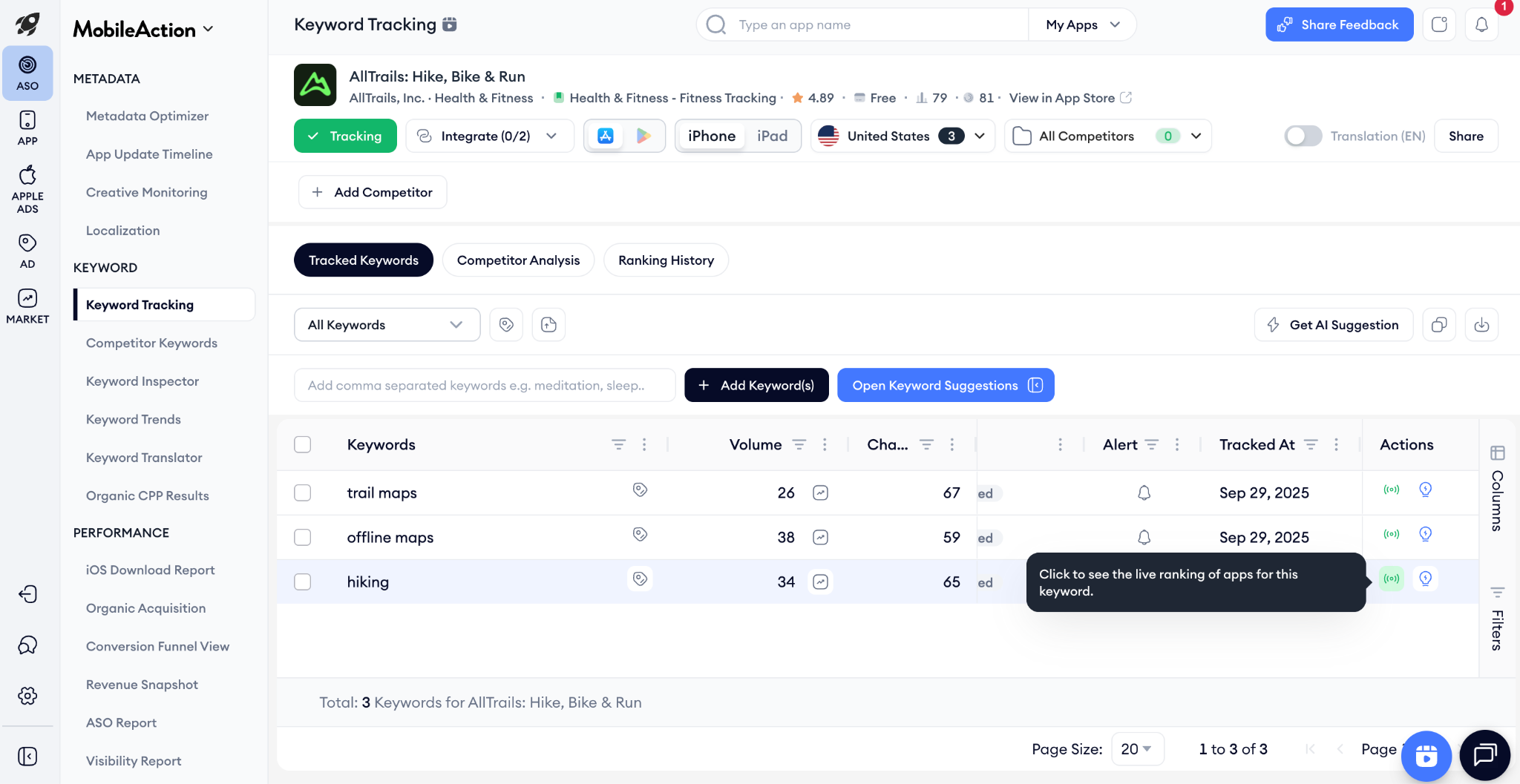Screen dimensions: 1520x784
Task: Toggle the Translation (EN) switch
Action: pos(1303,136)
